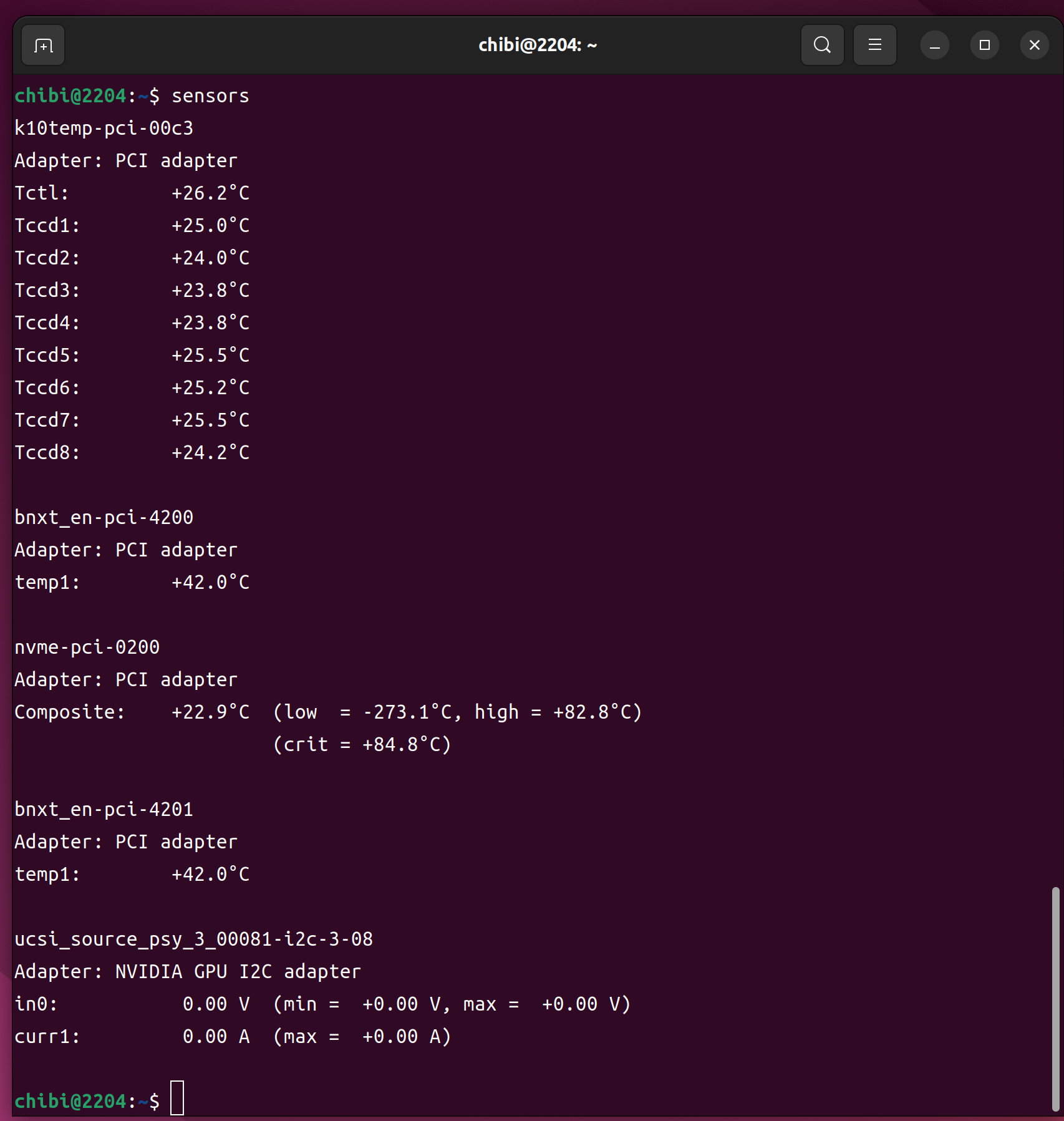Click the vertical scrollbar thumb
Viewport: 1064px width, 1121px height.
coord(1055,998)
